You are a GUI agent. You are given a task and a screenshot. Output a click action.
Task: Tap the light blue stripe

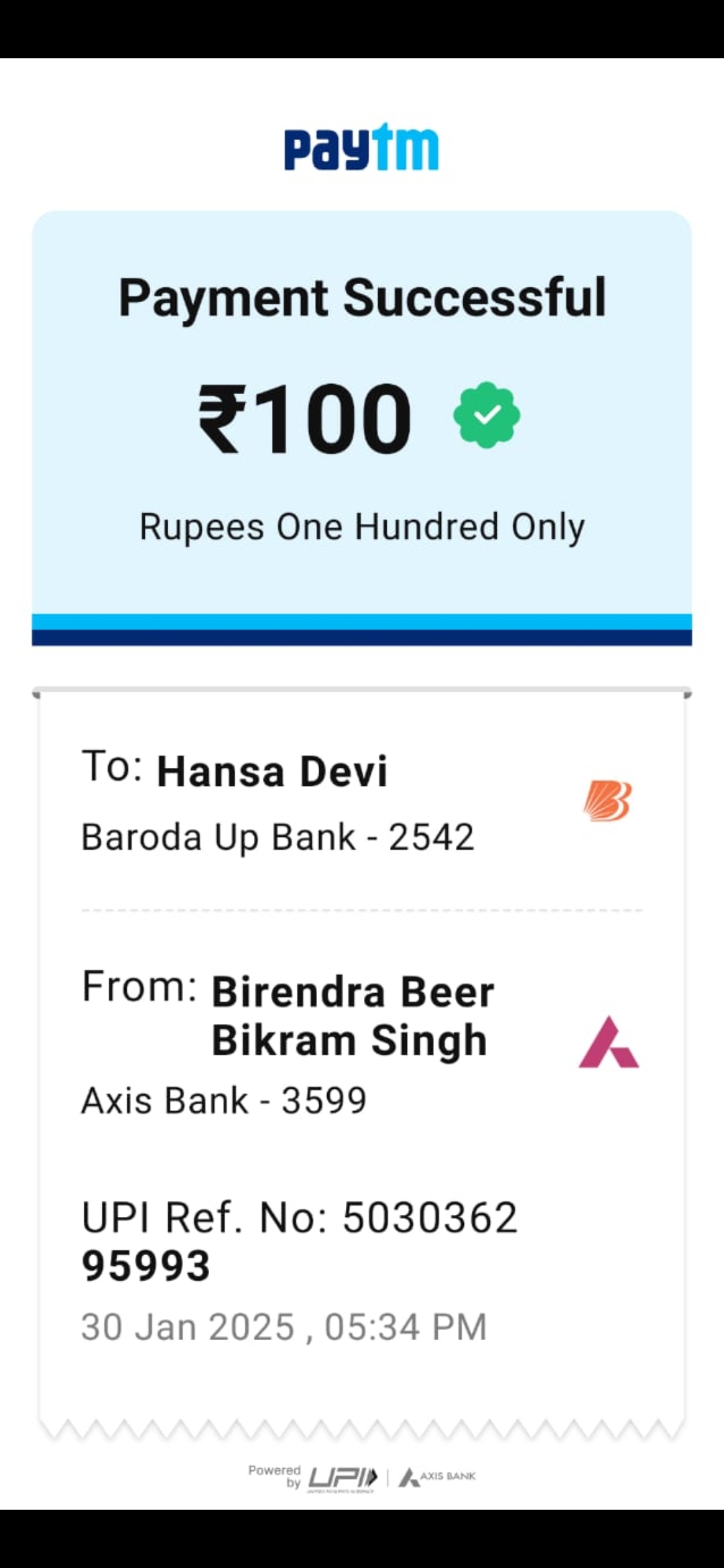coord(362,621)
